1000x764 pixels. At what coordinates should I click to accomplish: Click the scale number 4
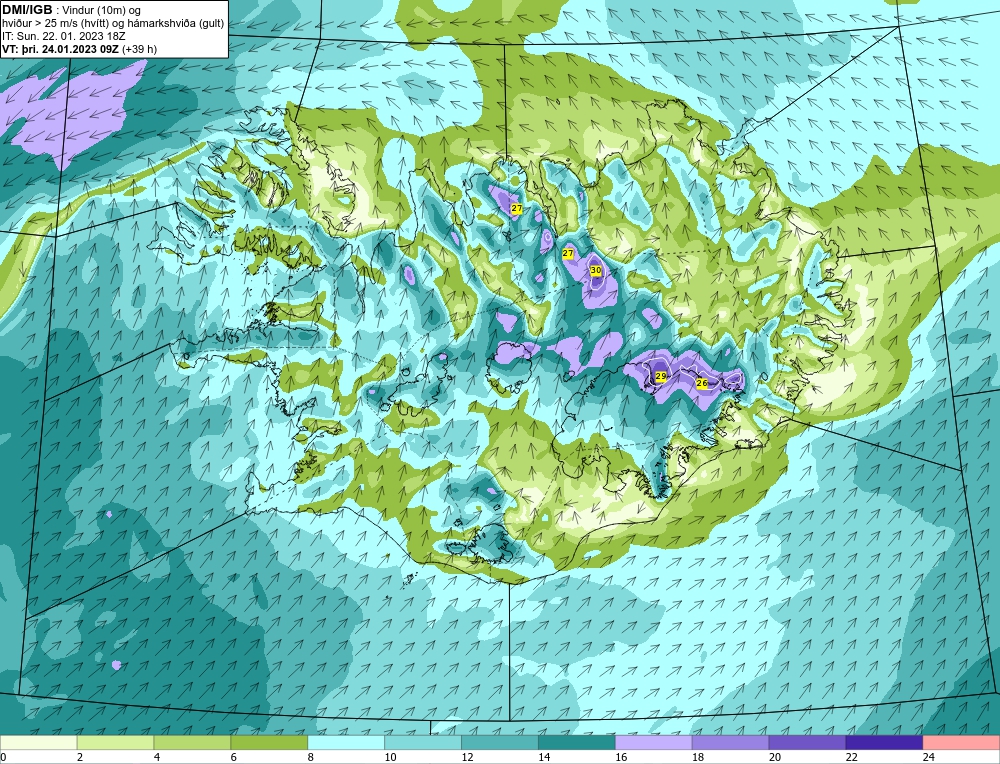pyautogui.click(x=157, y=758)
